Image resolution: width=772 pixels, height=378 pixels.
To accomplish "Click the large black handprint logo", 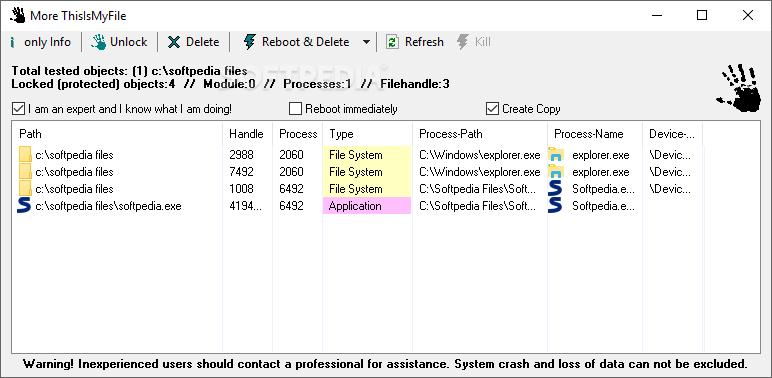I will pos(739,88).
